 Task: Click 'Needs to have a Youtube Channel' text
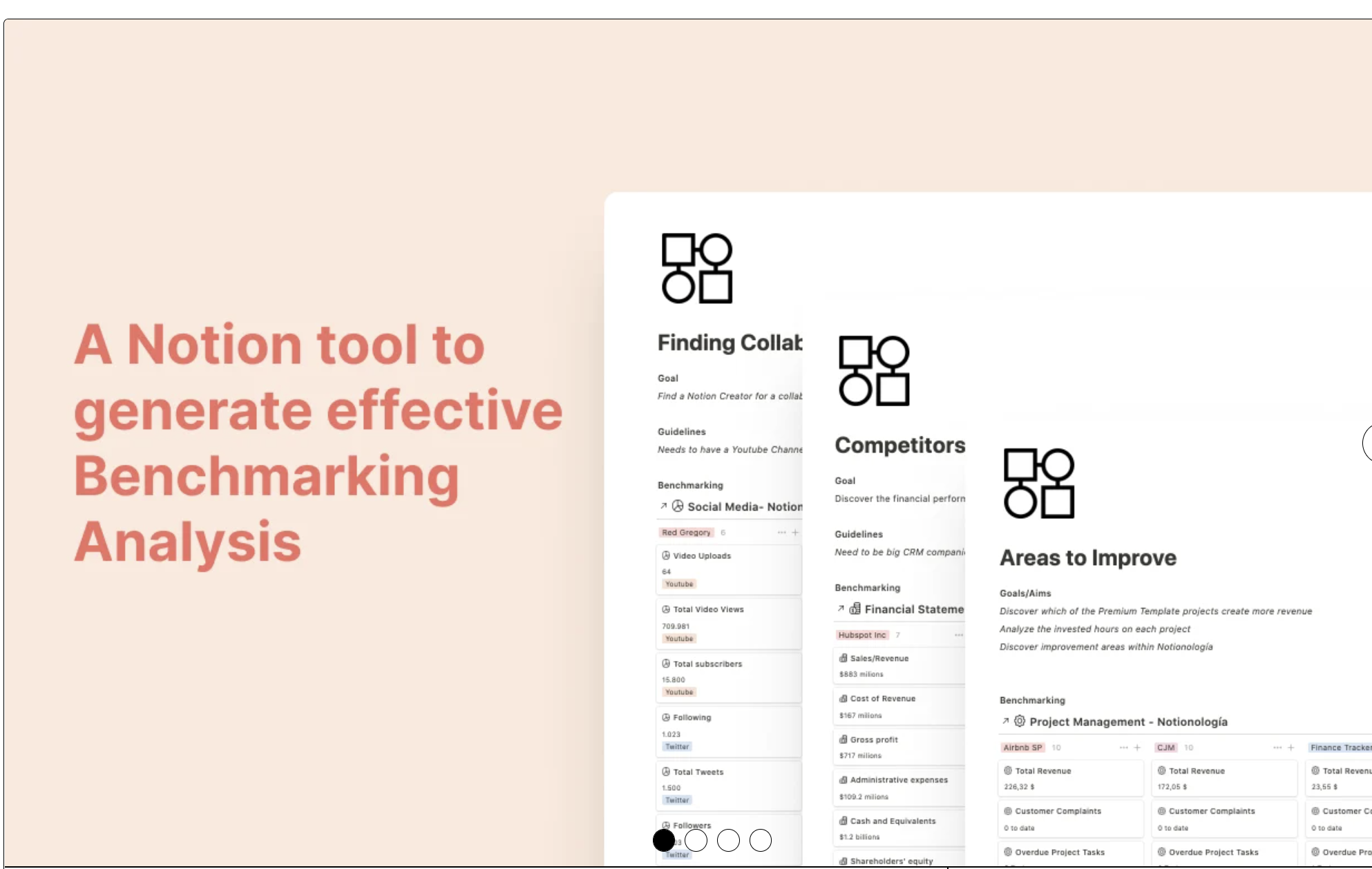730,450
